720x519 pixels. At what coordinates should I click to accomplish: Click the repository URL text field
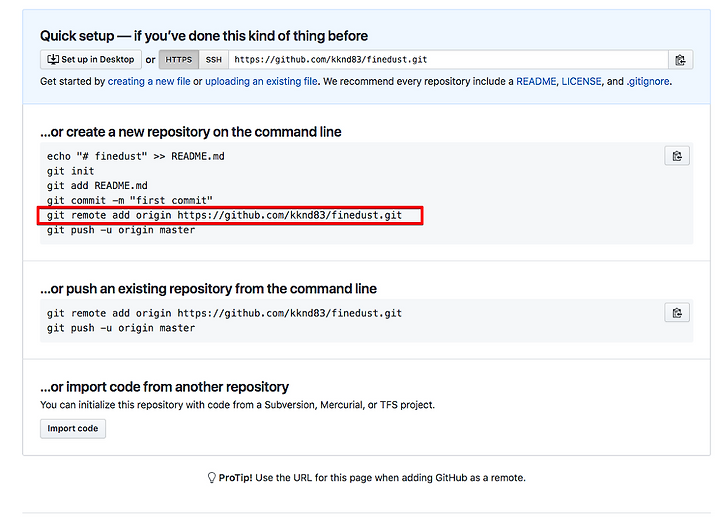pos(448,60)
